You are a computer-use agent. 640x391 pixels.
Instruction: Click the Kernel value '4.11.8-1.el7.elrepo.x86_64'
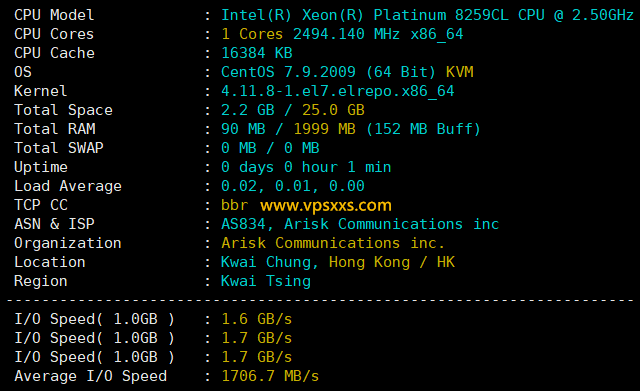tap(338, 91)
